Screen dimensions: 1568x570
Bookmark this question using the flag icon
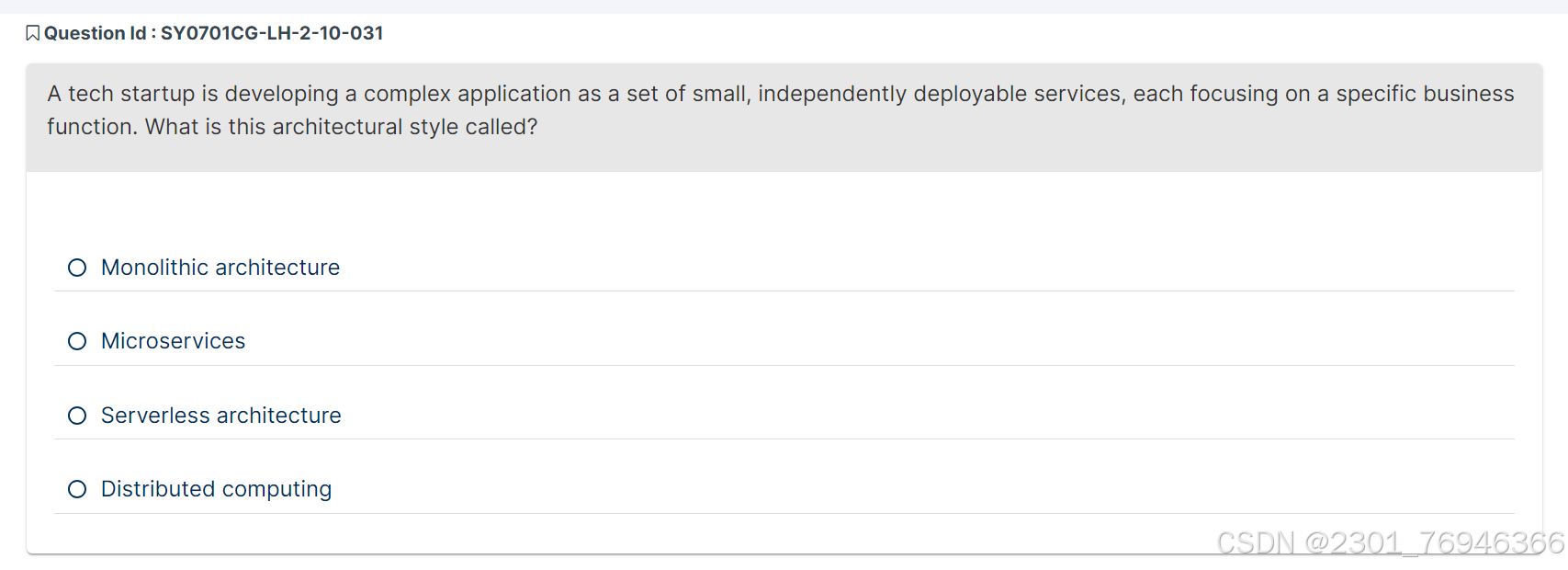point(32,34)
